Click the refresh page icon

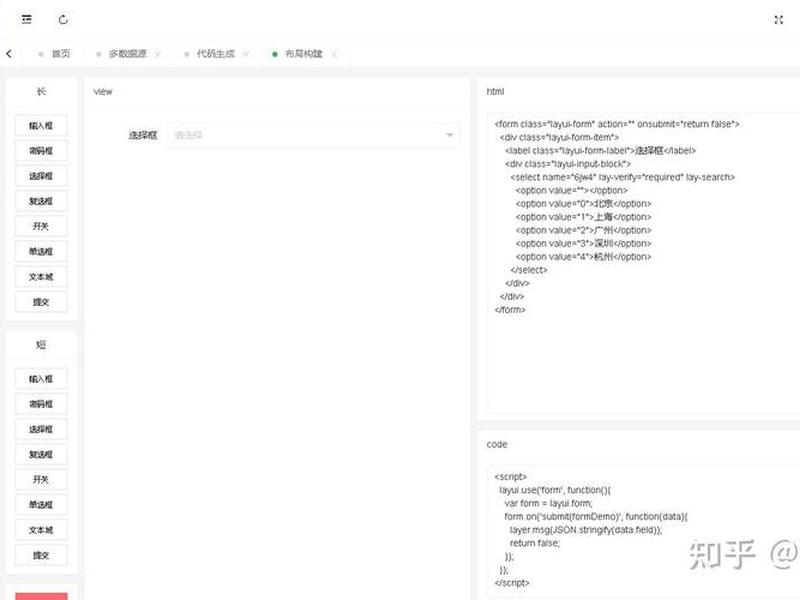tap(63, 19)
